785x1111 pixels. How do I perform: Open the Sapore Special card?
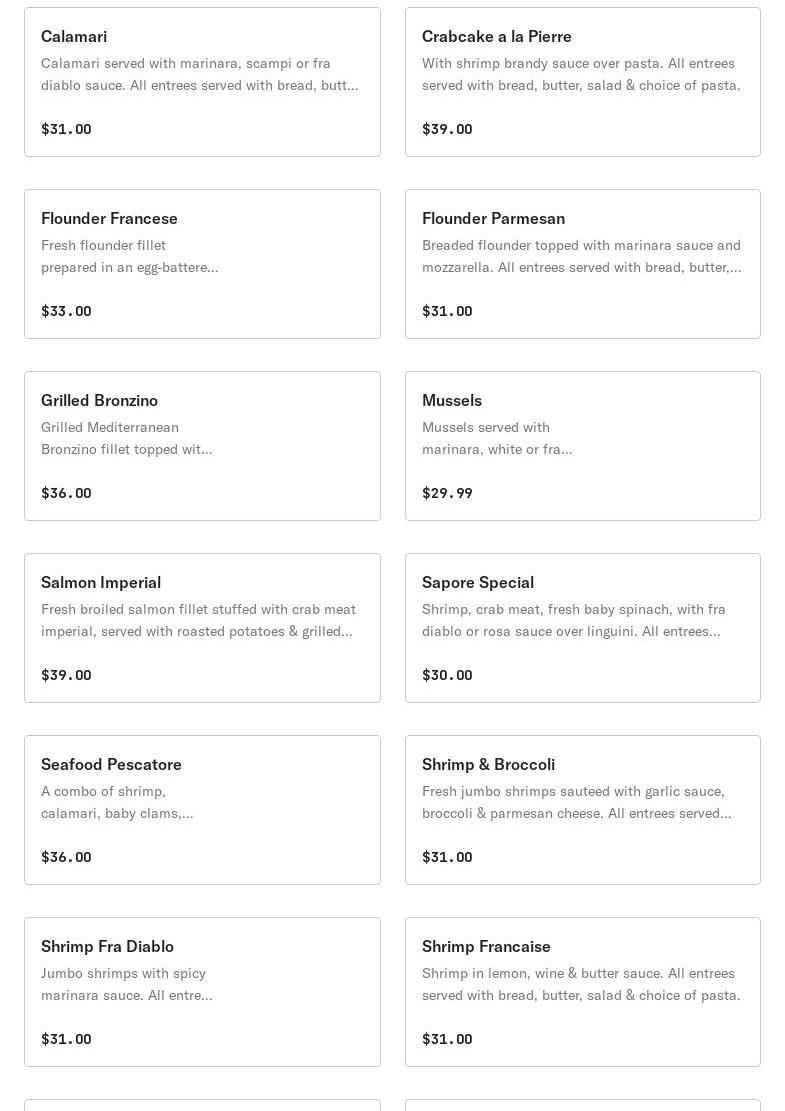tap(582, 628)
